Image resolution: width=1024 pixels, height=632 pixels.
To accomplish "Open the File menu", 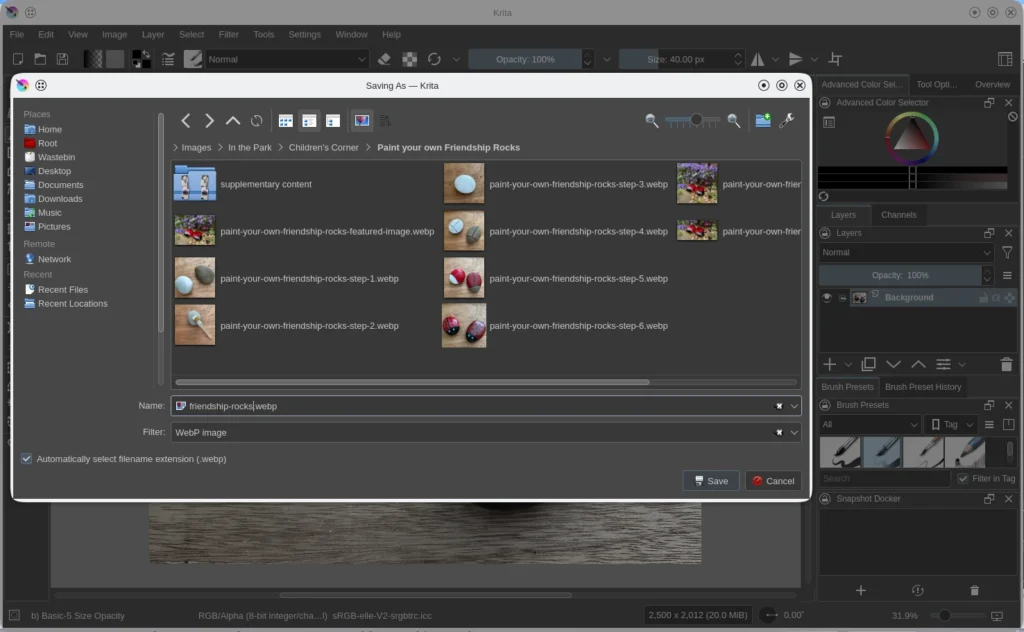I will pos(17,35).
